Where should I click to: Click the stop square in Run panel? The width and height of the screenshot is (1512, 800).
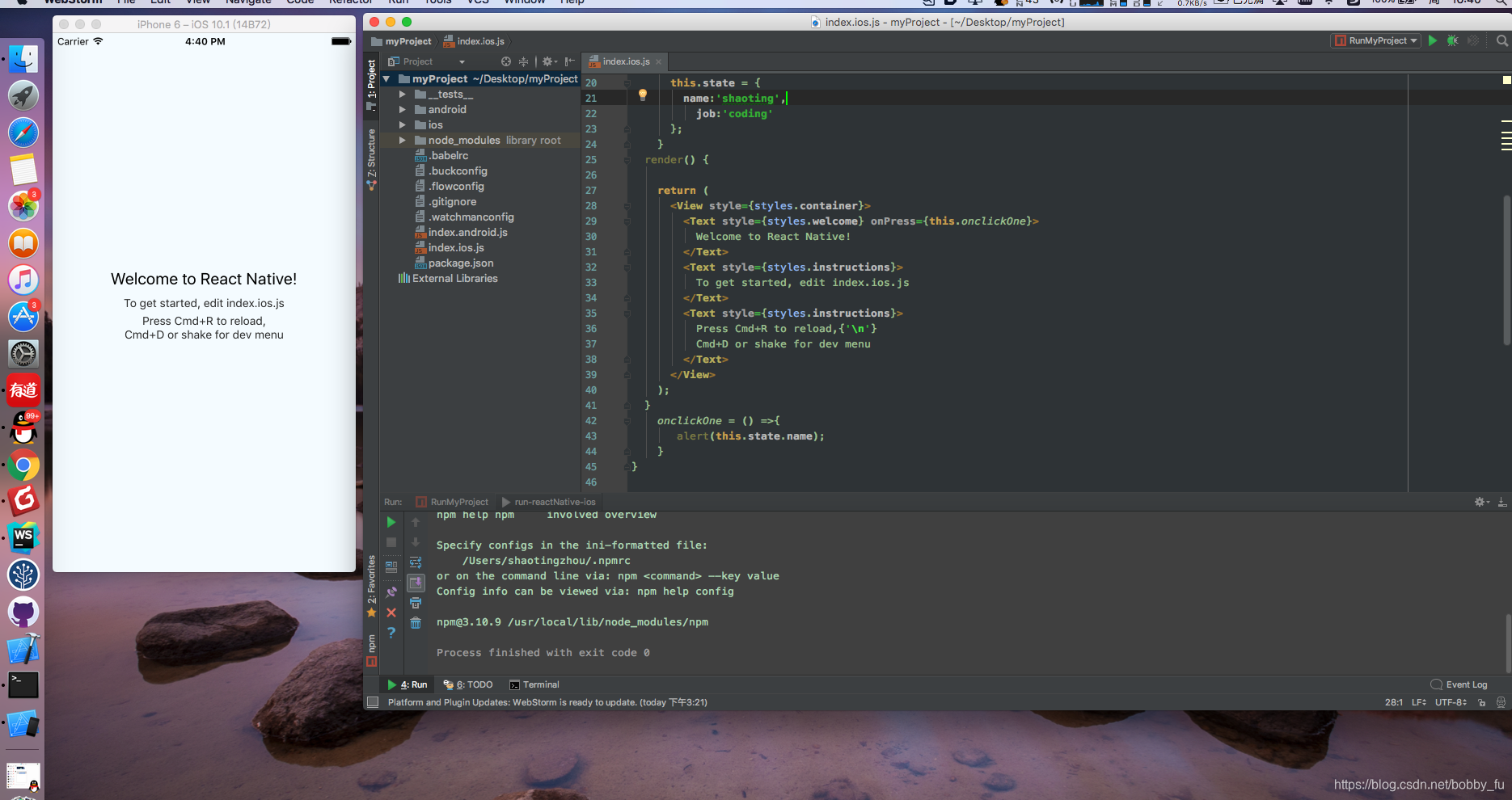pos(391,542)
